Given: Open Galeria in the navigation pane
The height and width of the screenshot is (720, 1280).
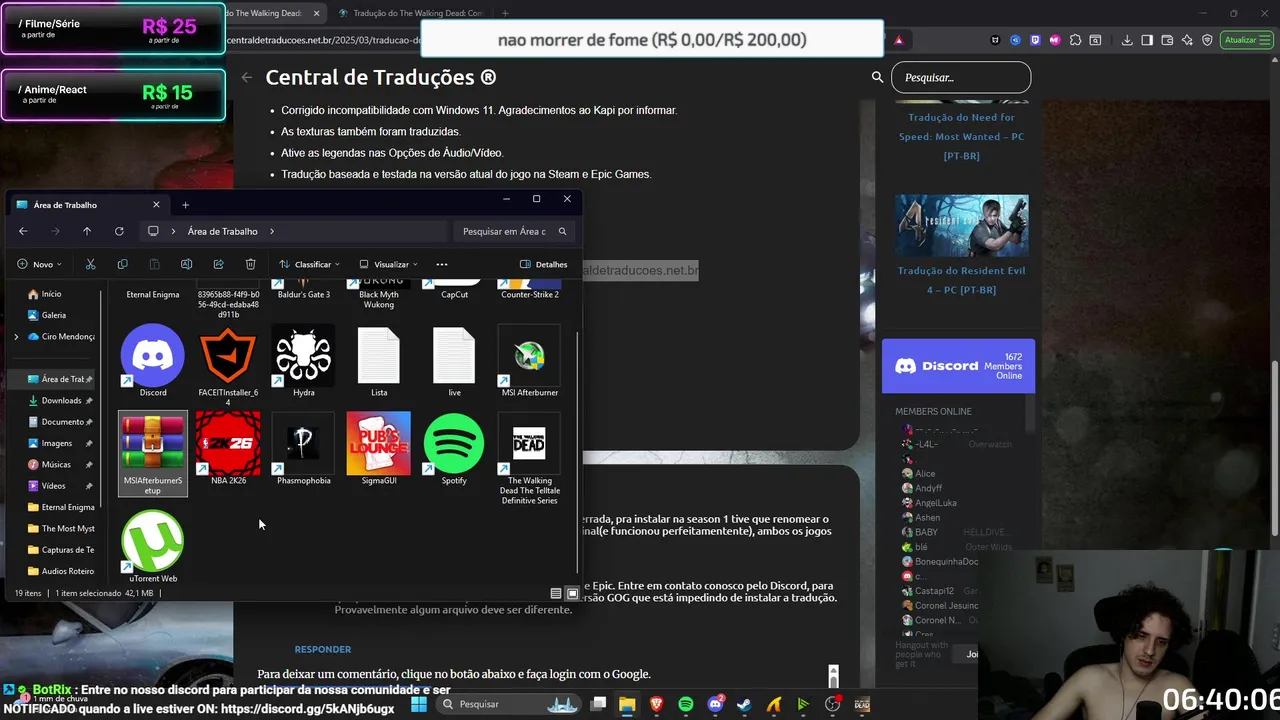Looking at the screenshot, I should [x=53, y=315].
